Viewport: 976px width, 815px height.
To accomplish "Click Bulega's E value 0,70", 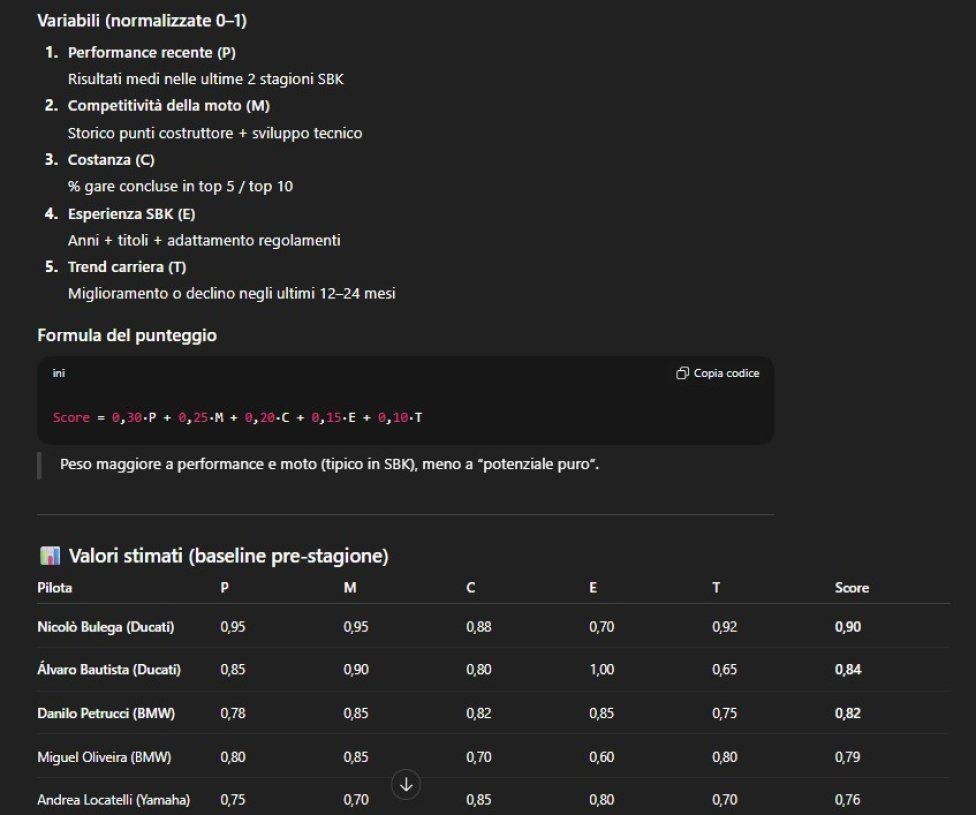I will click(x=602, y=627).
